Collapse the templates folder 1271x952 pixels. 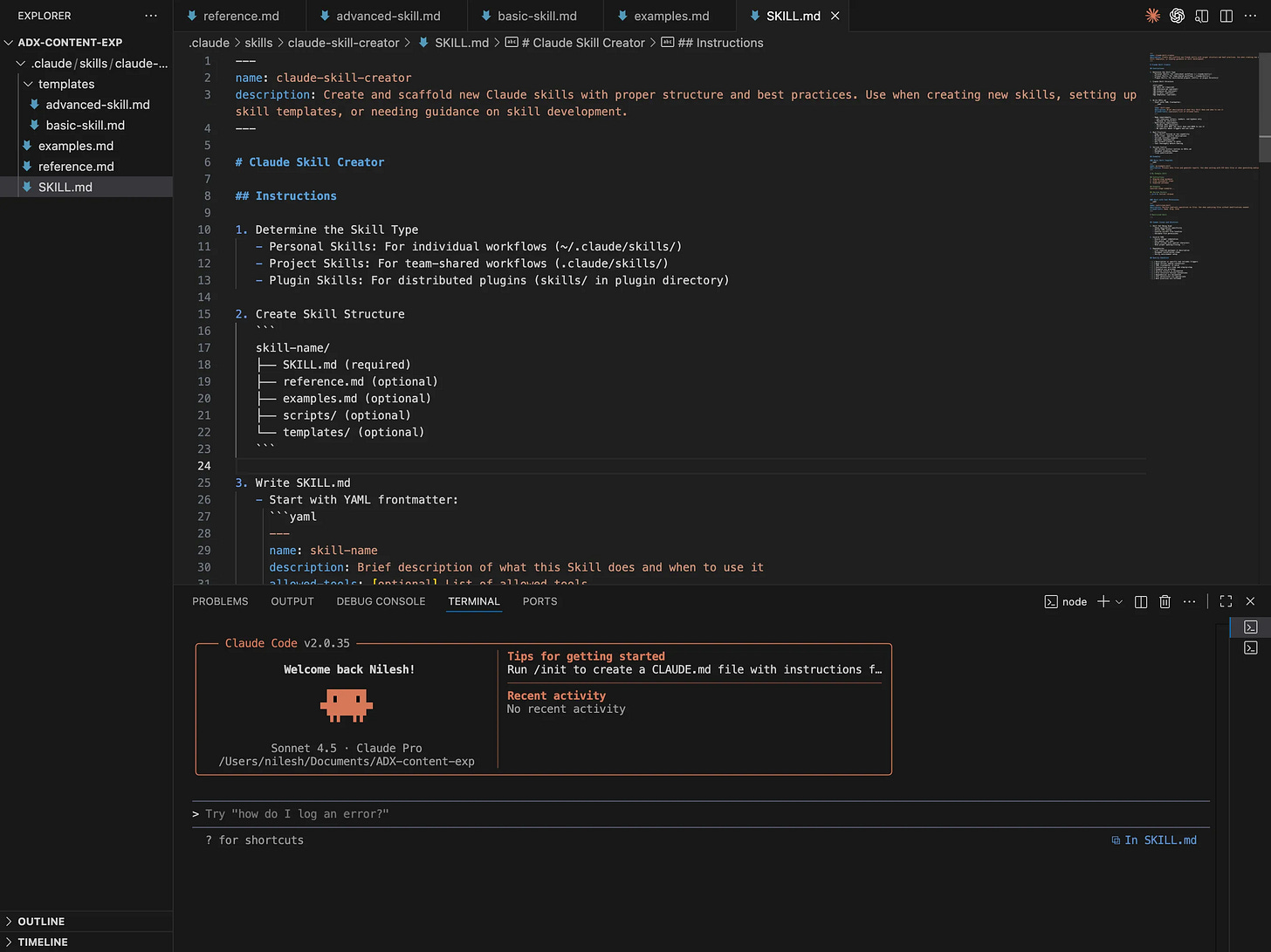pos(86,84)
